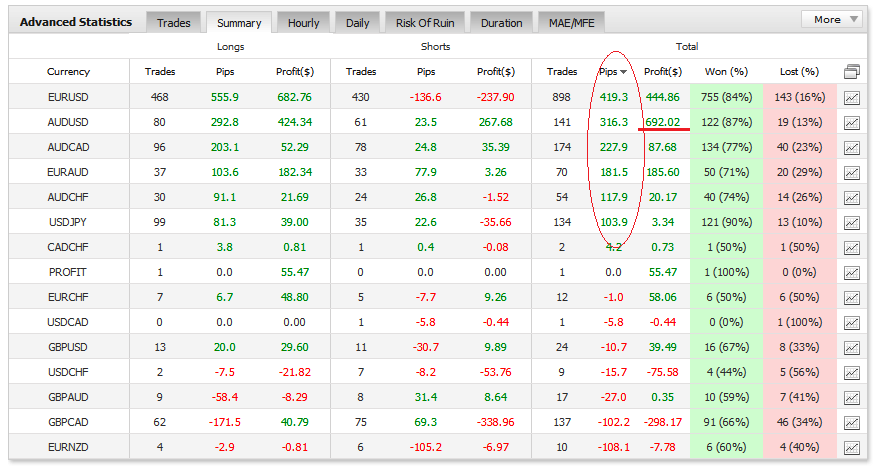Open the chart icon for CADCHF row
This screenshot has width=875, height=466.
point(852,248)
